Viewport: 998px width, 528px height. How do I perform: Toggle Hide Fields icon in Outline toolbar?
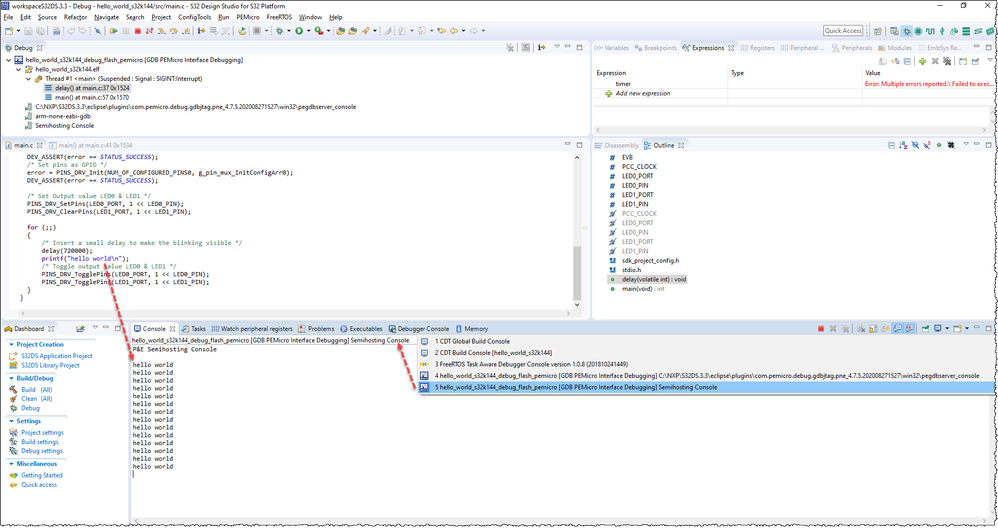[915, 145]
